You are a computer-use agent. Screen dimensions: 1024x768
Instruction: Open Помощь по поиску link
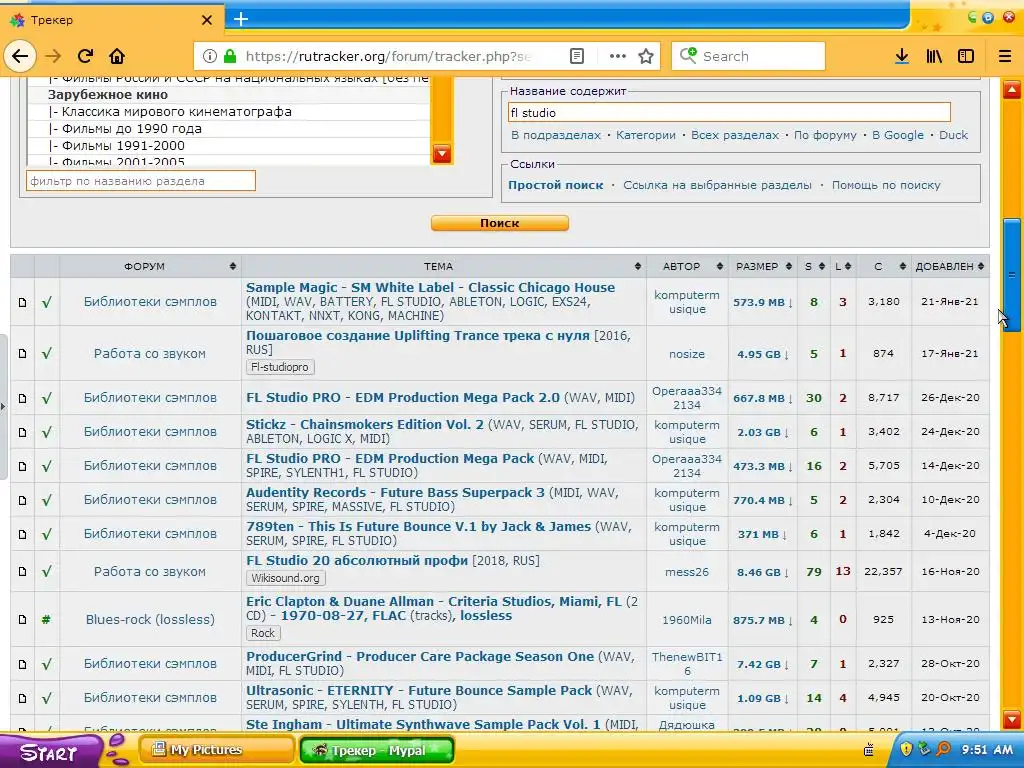(x=886, y=185)
